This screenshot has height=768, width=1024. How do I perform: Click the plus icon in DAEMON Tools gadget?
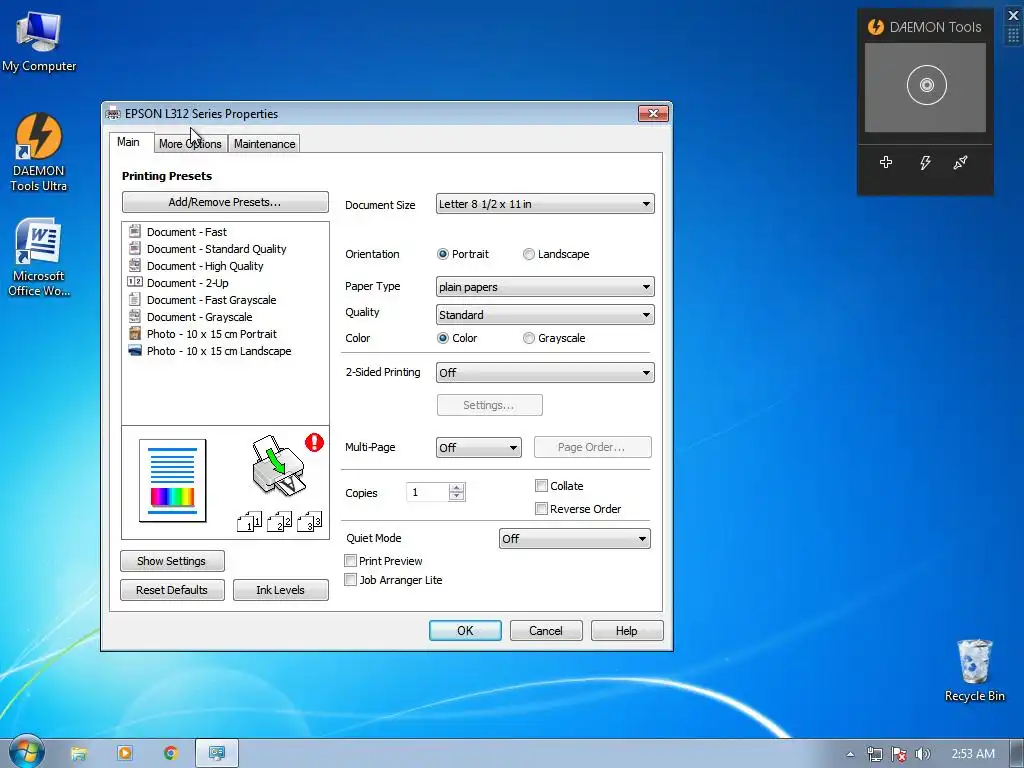pyautogui.click(x=886, y=162)
